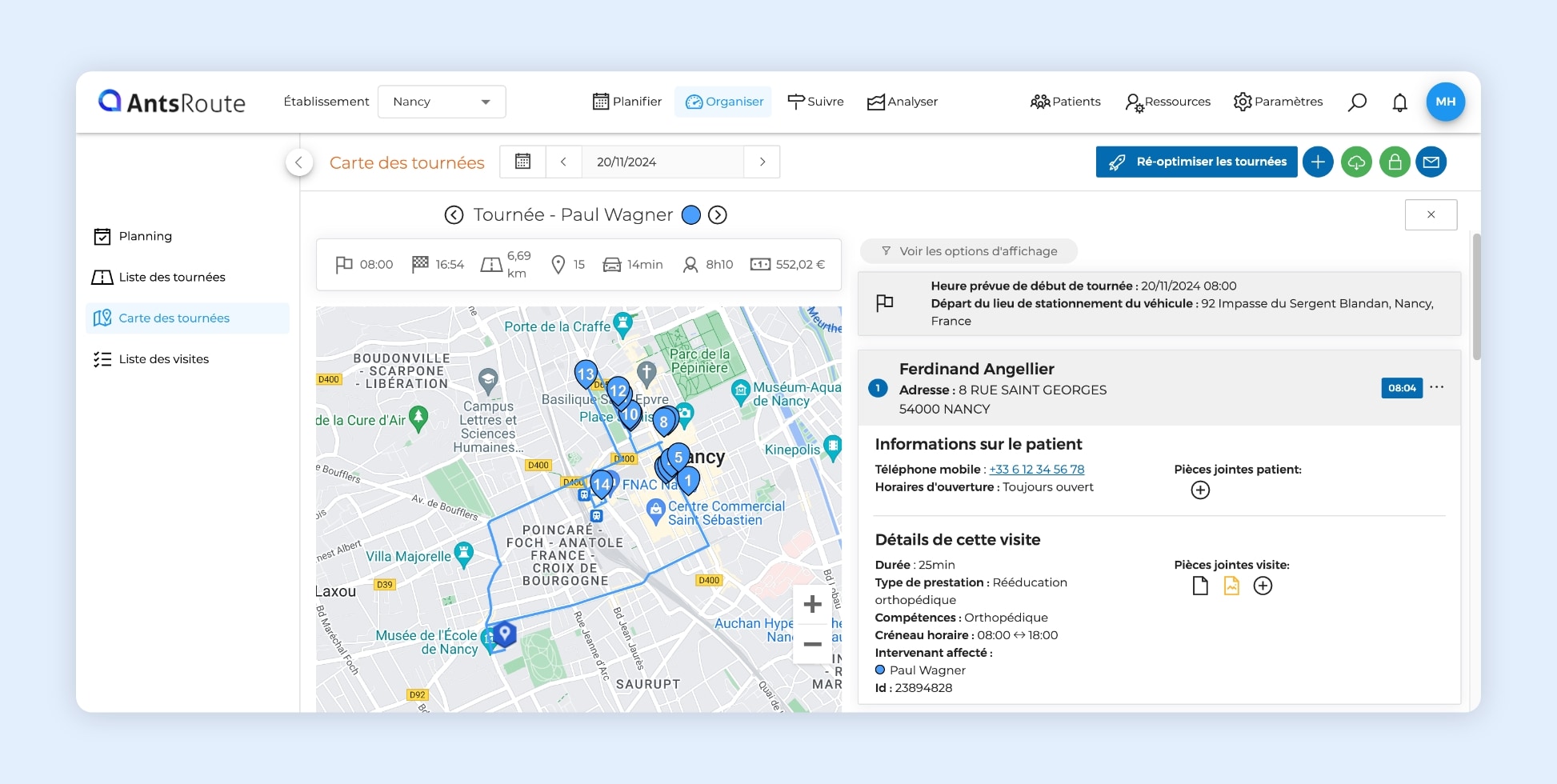This screenshot has width=1557, height=784.
Task: Click map marker number 13
Action: point(586,373)
